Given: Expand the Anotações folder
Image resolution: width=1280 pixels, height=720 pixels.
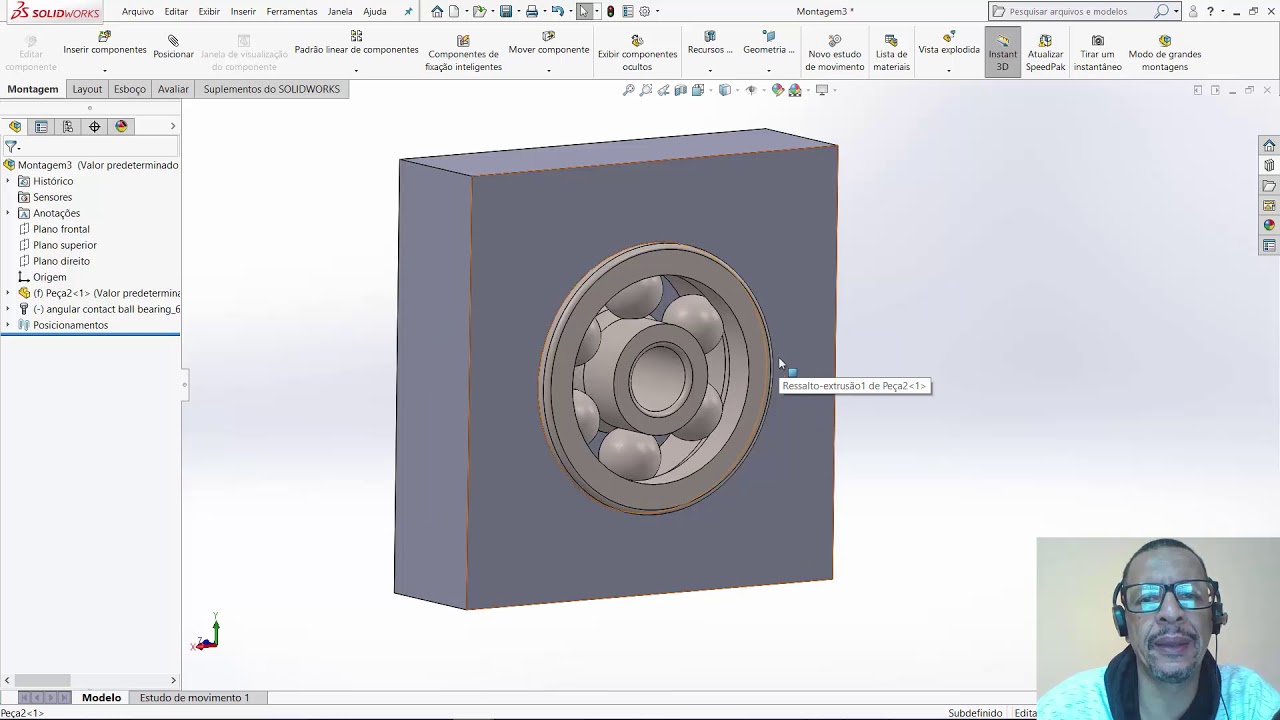Looking at the screenshot, I should tap(8, 213).
